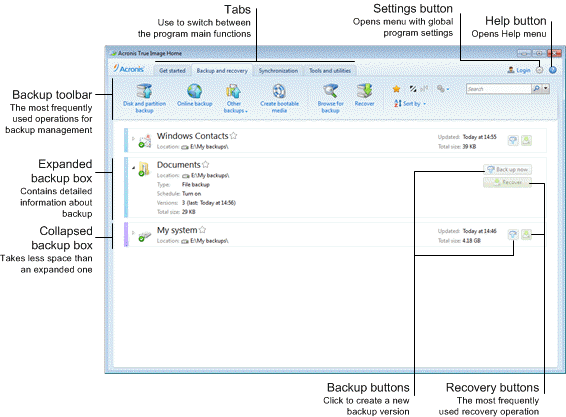Image resolution: width=566 pixels, height=417 pixels.
Task: Collapse the Documents backup box
Action: click(x=133, y=168)
